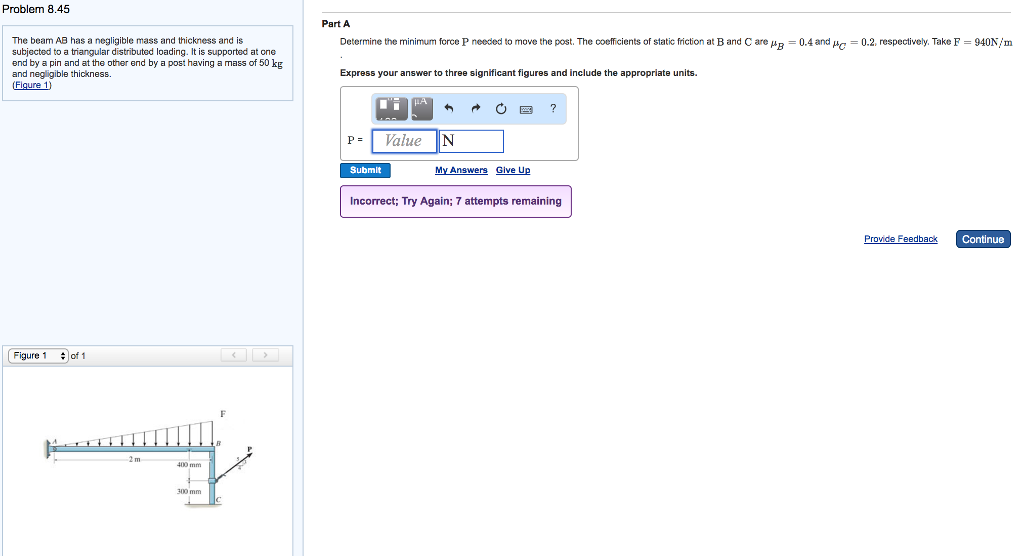Click the Give Up link
1024x556 pixels.
513,170
